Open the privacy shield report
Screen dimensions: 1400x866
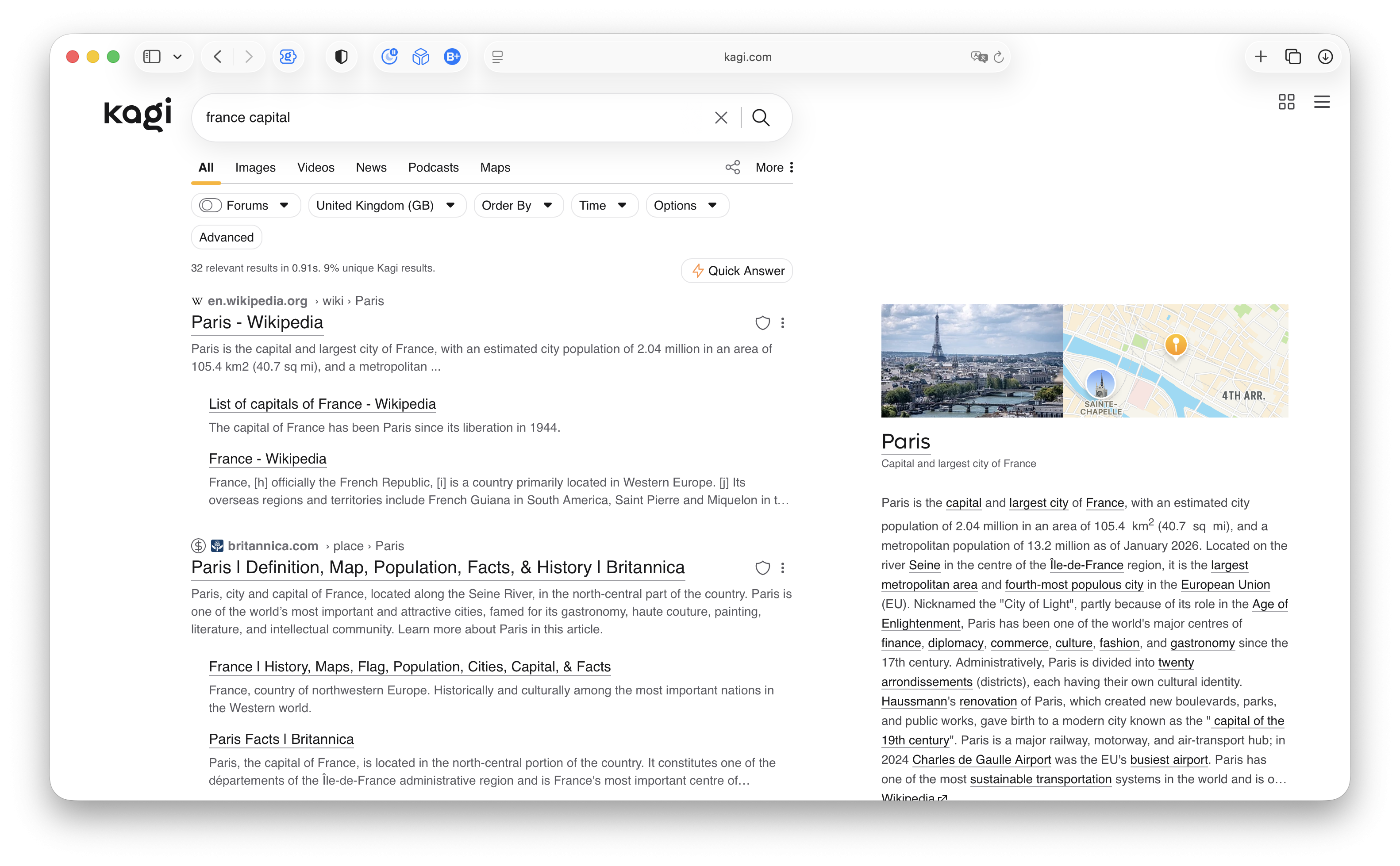342,57
